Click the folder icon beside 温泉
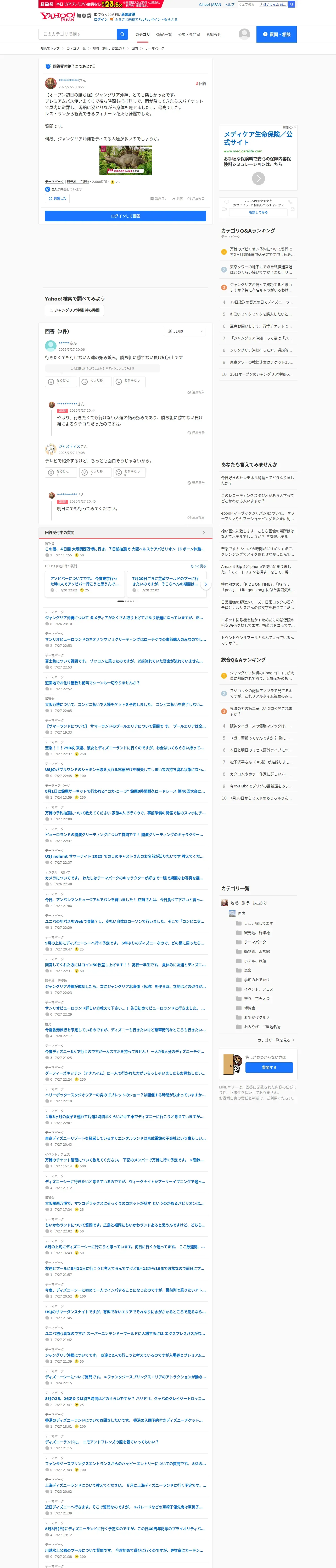Viewport: 336px width, 1568px height. [239, 970]
